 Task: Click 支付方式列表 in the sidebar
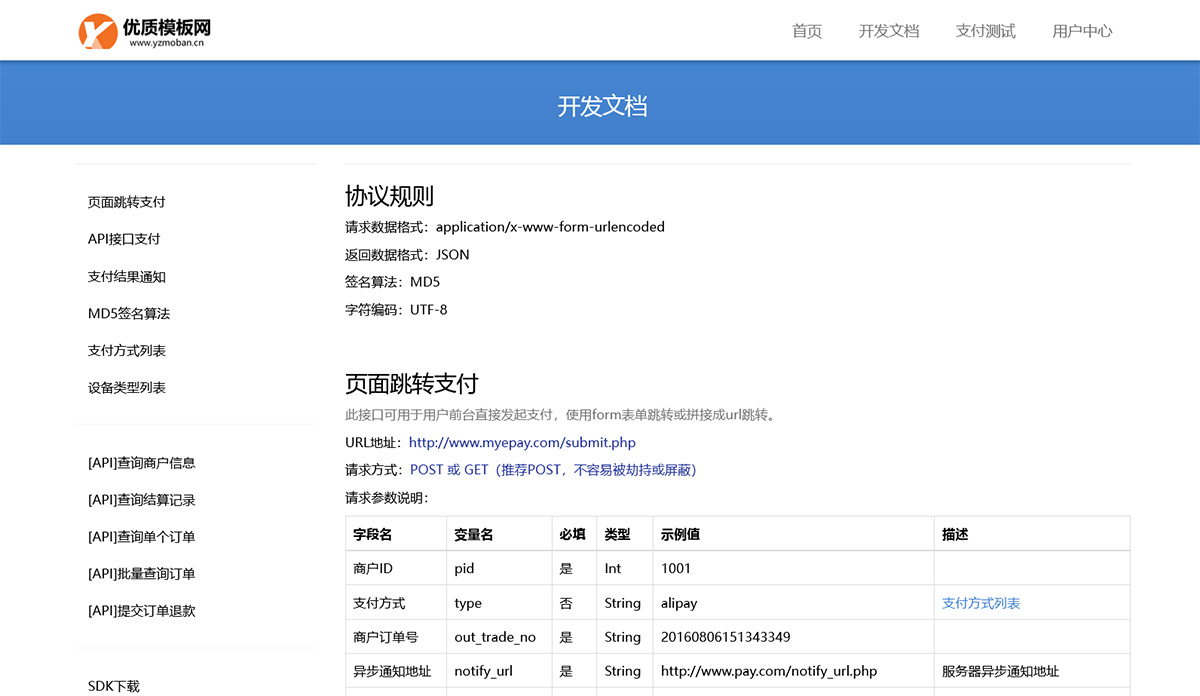126,351
